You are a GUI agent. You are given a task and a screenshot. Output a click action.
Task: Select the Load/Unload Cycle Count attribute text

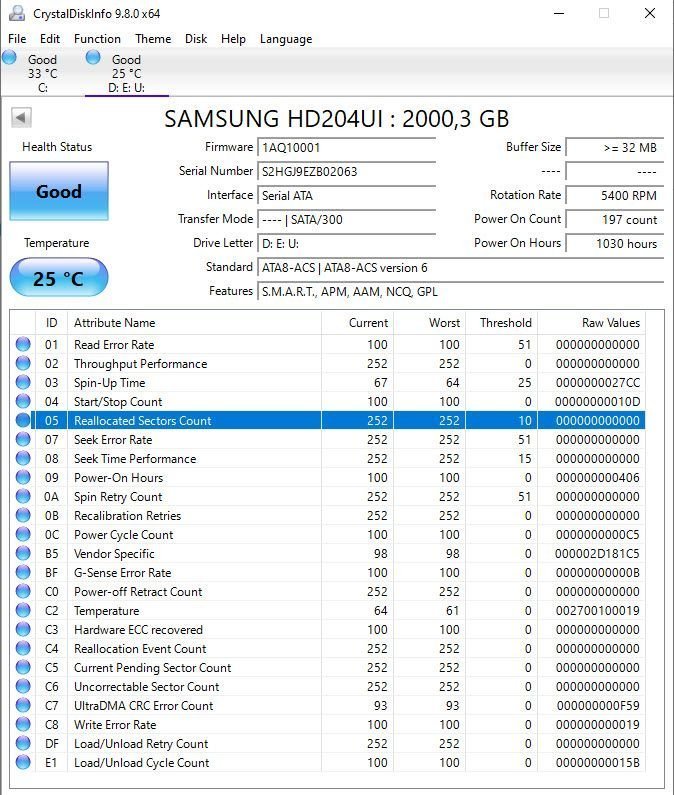(x=141, y=763)
